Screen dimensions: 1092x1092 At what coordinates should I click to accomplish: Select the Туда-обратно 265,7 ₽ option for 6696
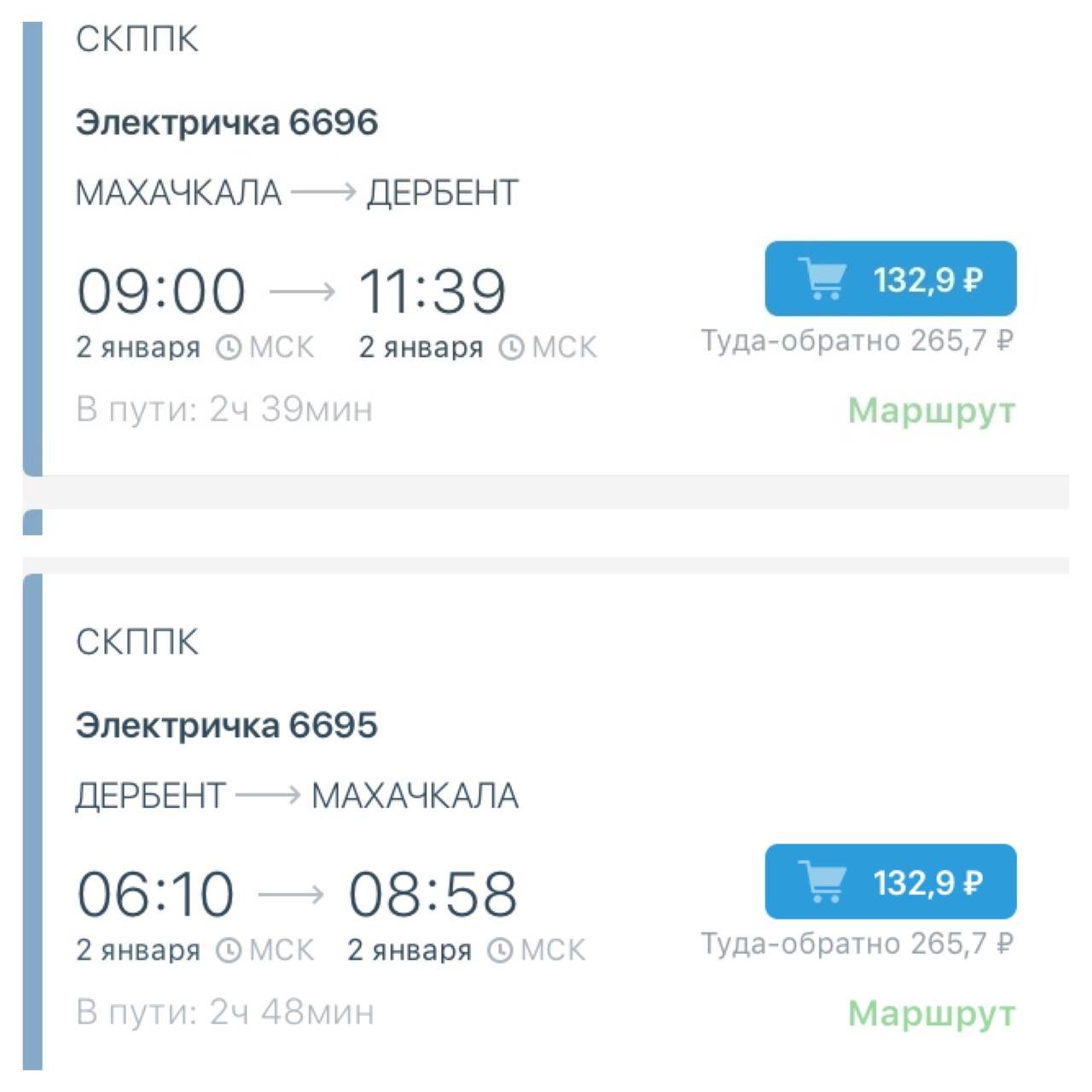coord(857,341)
